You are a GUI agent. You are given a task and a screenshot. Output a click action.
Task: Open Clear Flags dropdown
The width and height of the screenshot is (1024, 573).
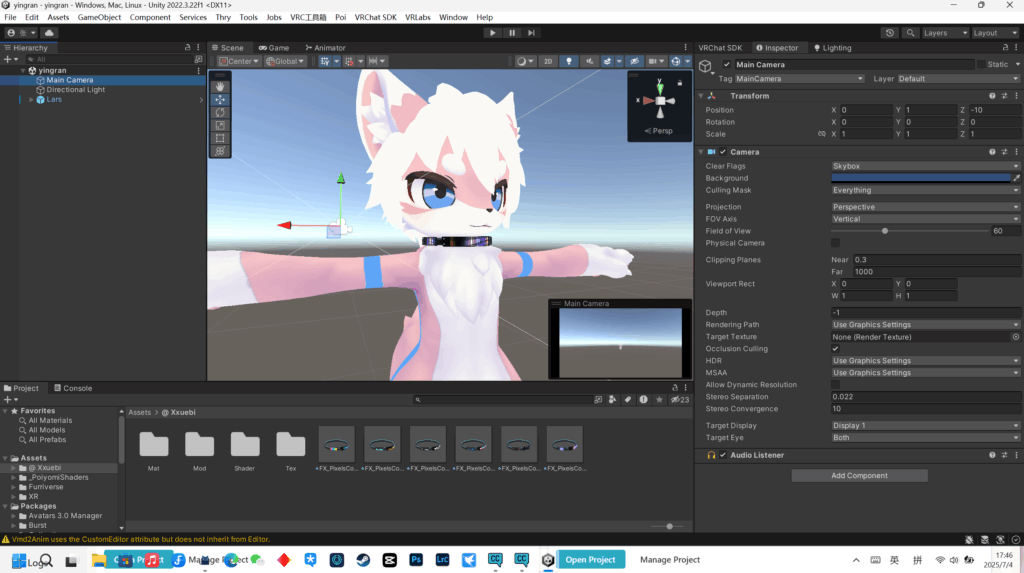(x=925, y=166)
